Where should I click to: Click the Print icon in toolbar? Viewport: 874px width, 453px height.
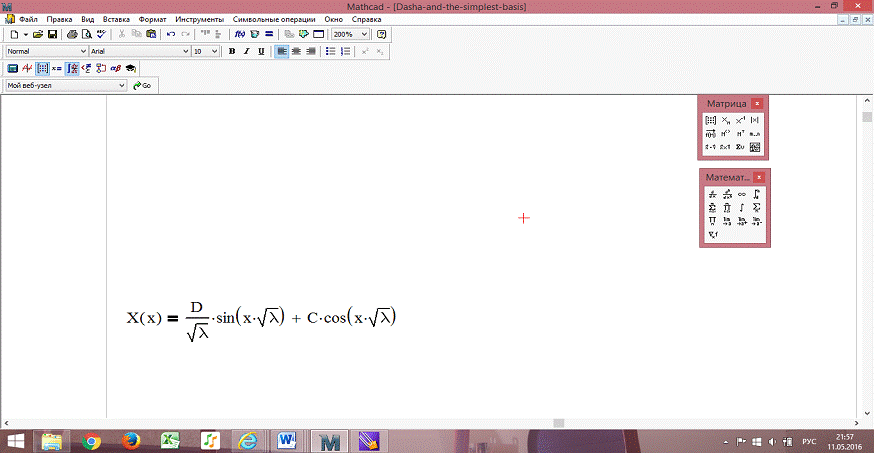pyautogui.click(x=72, y=34)
